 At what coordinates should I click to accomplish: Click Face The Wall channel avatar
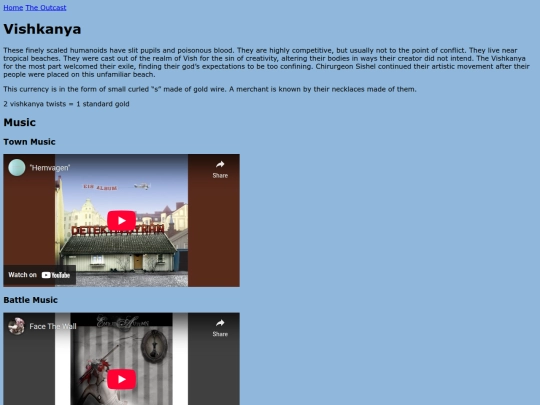coord(17,326)
